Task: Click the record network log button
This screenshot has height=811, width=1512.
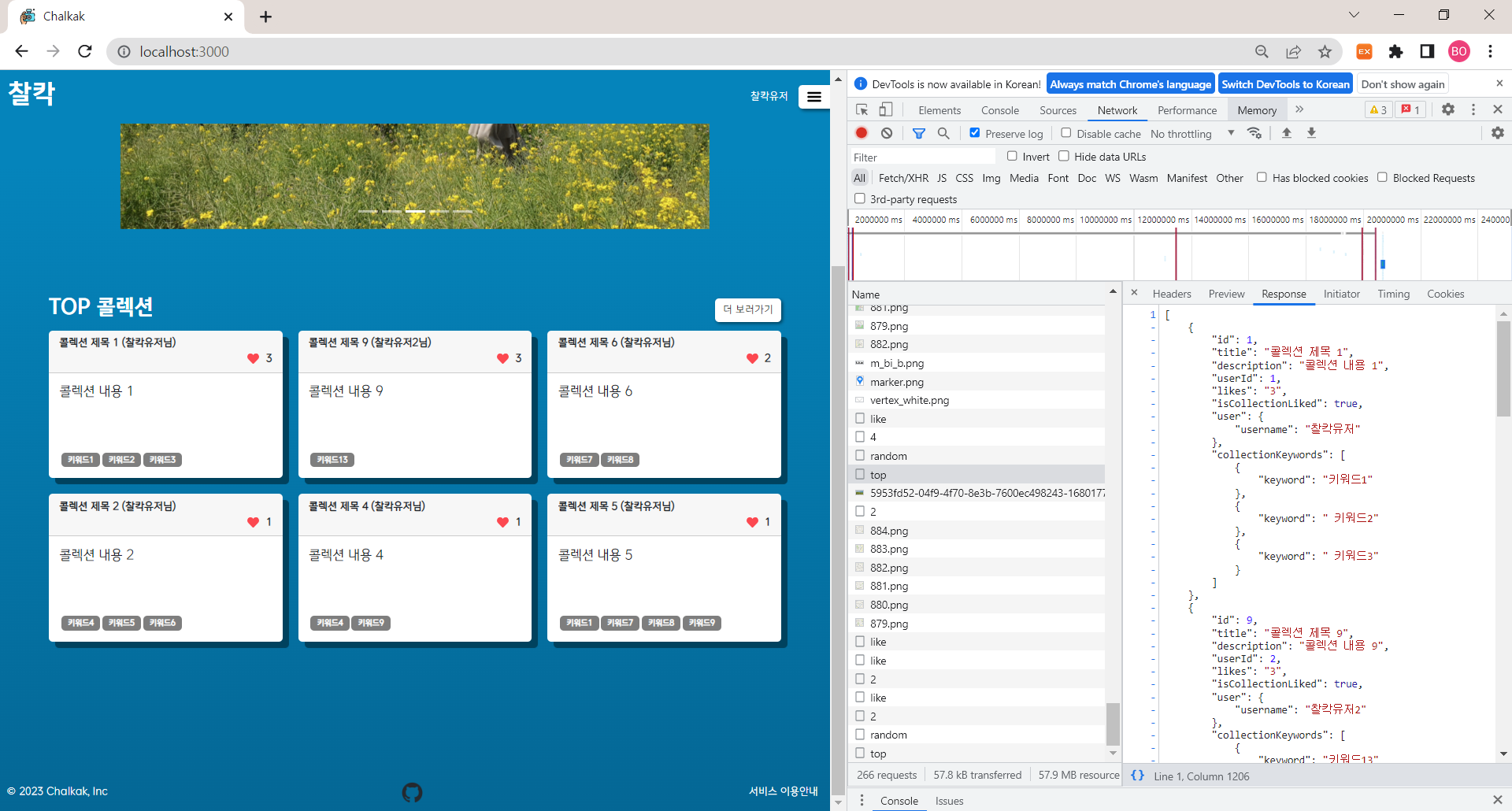Action: coord(862,133)
